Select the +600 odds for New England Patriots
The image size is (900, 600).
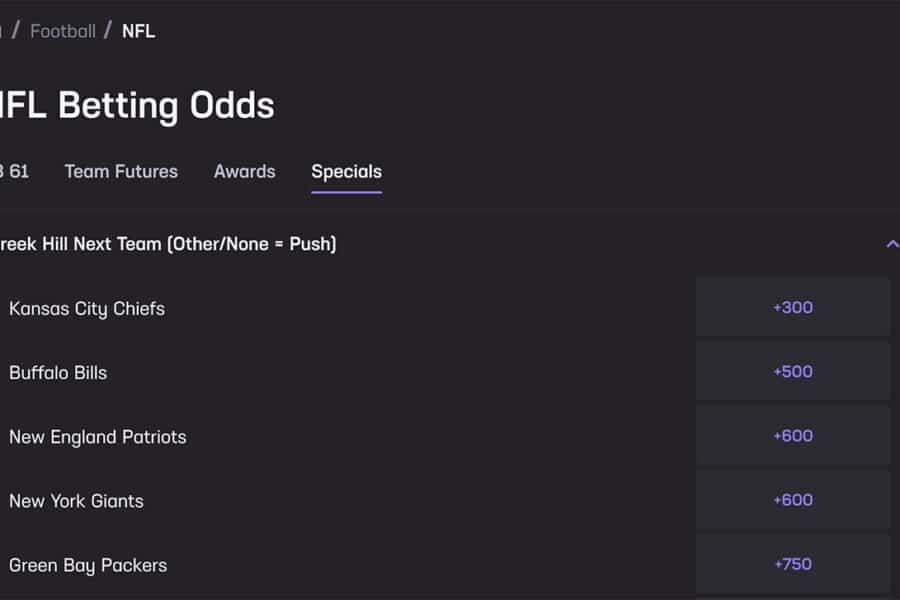pos(792,435)
